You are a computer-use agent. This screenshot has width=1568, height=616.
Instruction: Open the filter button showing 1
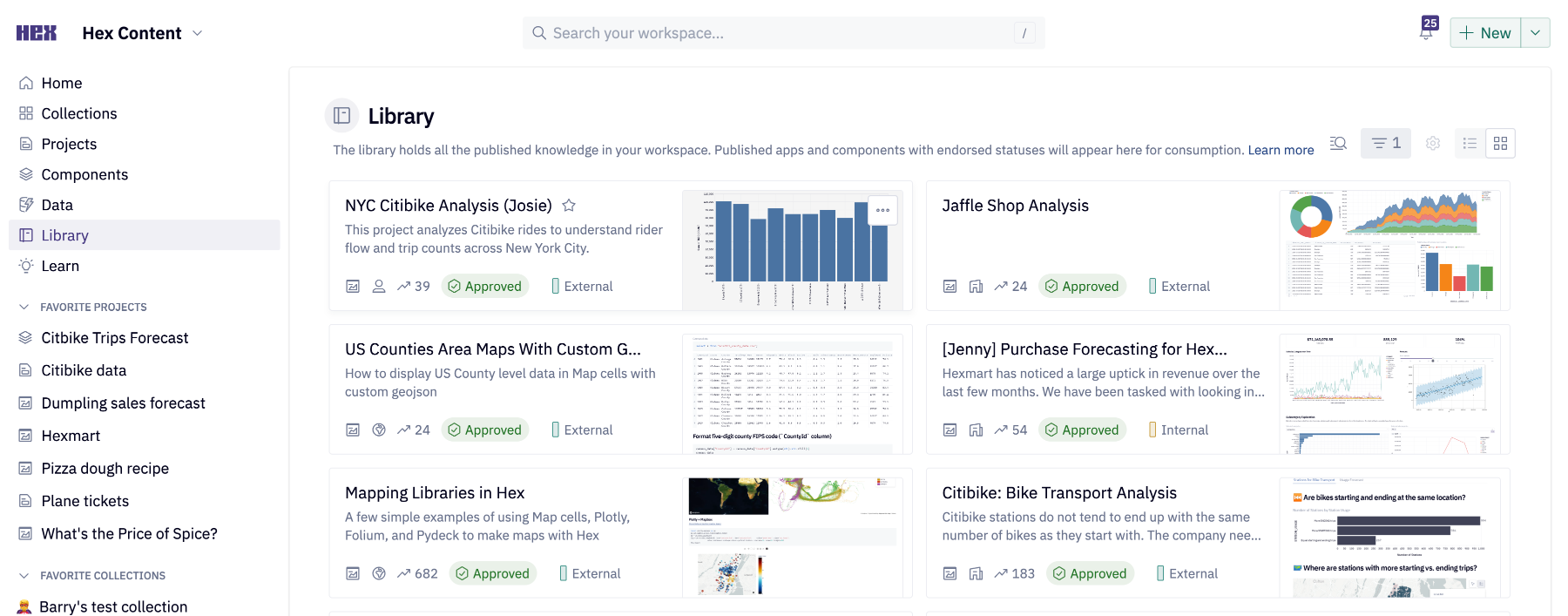coord(1386,143)
